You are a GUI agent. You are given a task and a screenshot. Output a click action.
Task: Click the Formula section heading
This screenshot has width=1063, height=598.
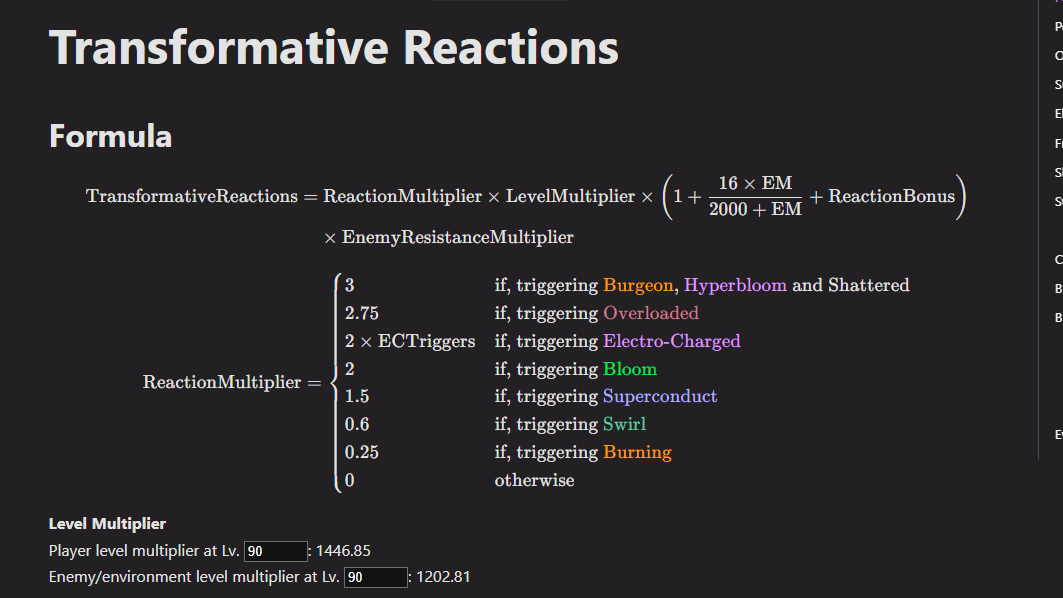pos(111,136)
